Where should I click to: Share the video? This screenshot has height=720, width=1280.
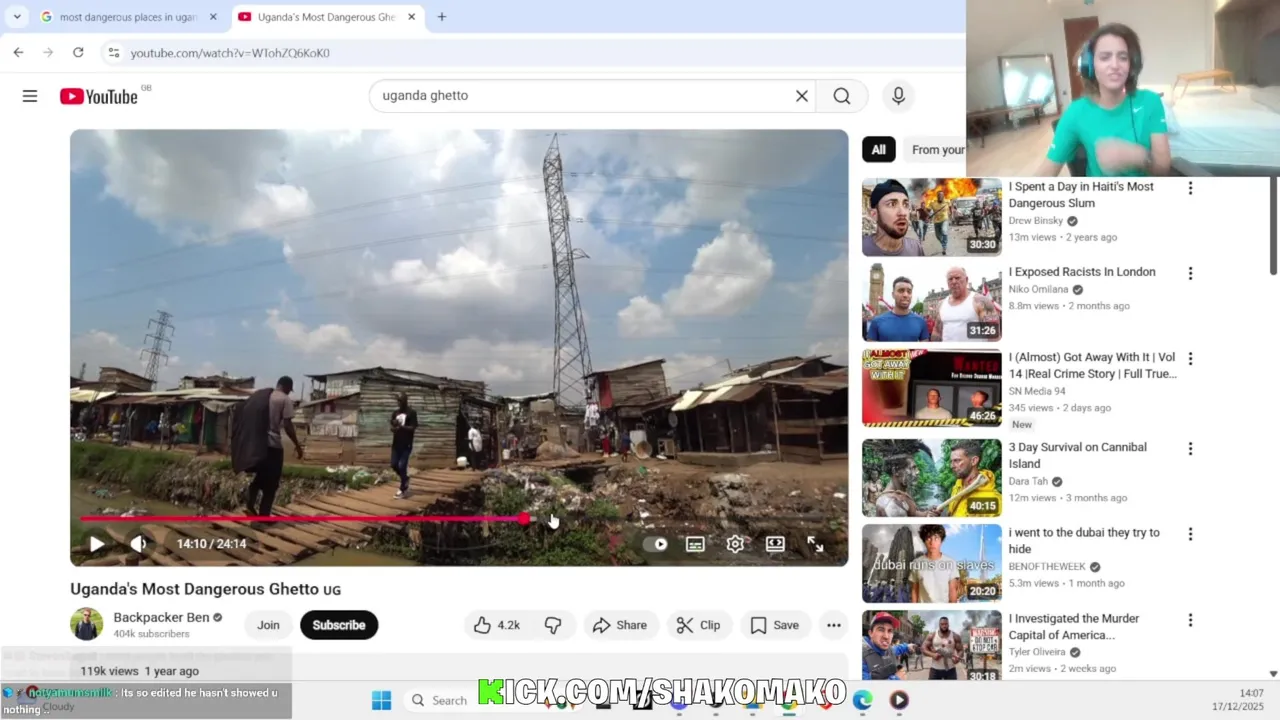click(x=620, y=625)
